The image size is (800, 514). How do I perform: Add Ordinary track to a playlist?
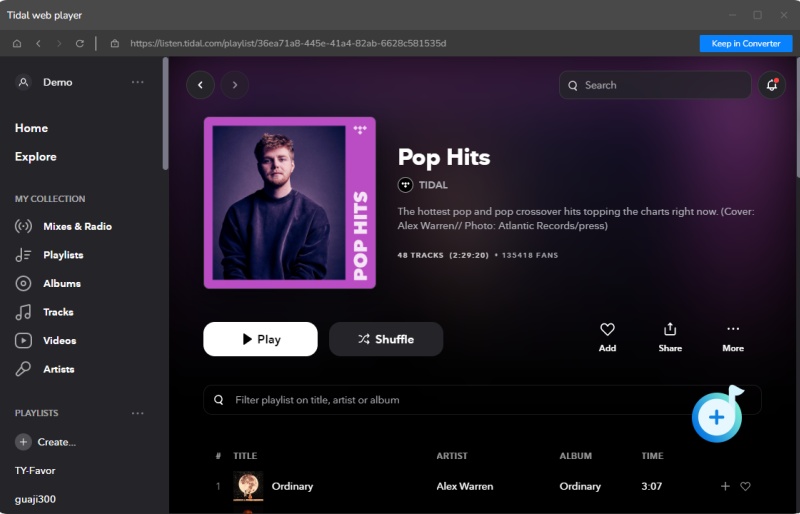725,486
